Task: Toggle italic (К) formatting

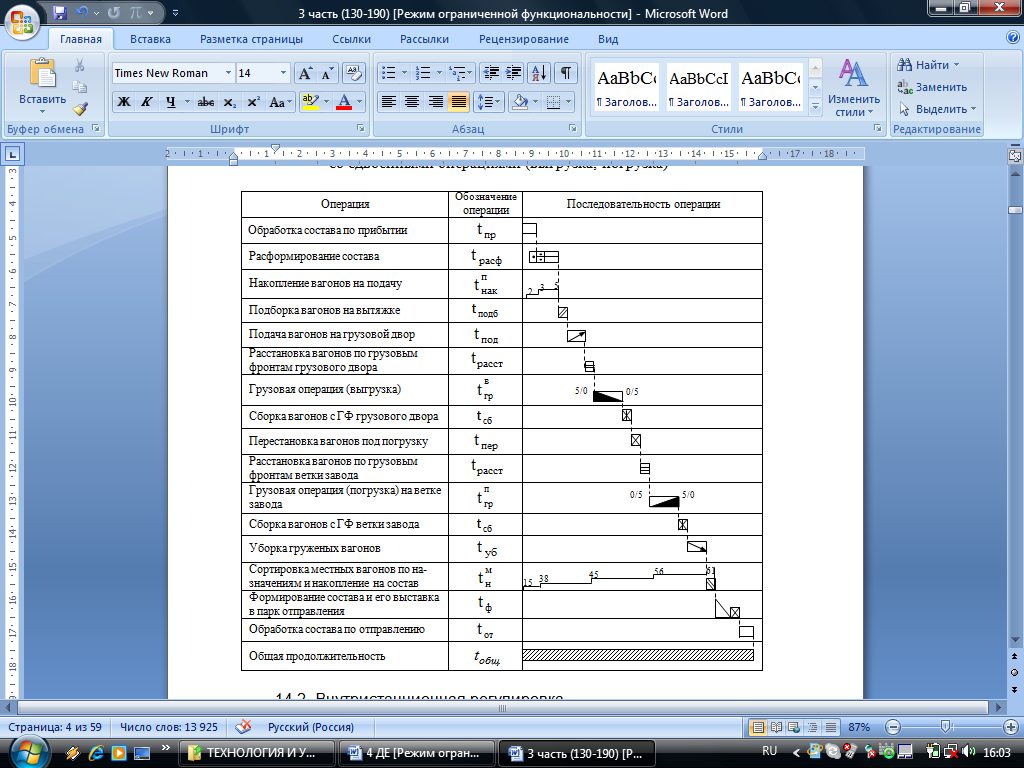Action: pos(147,102)
